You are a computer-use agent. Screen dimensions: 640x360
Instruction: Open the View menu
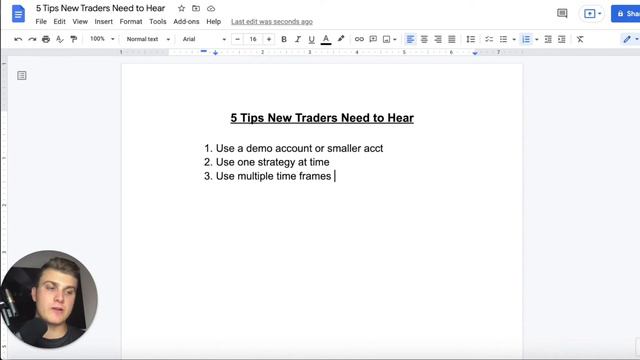pyautogui.click(x=80, y=22)
